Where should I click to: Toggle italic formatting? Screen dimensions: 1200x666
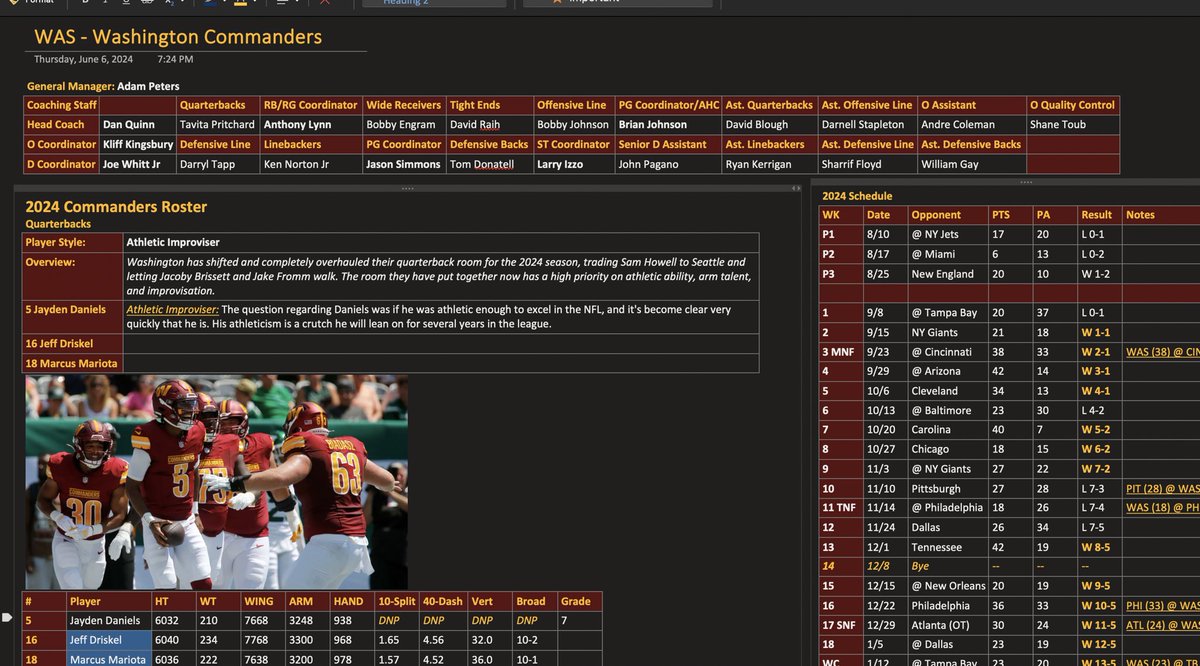click(105, 3)
